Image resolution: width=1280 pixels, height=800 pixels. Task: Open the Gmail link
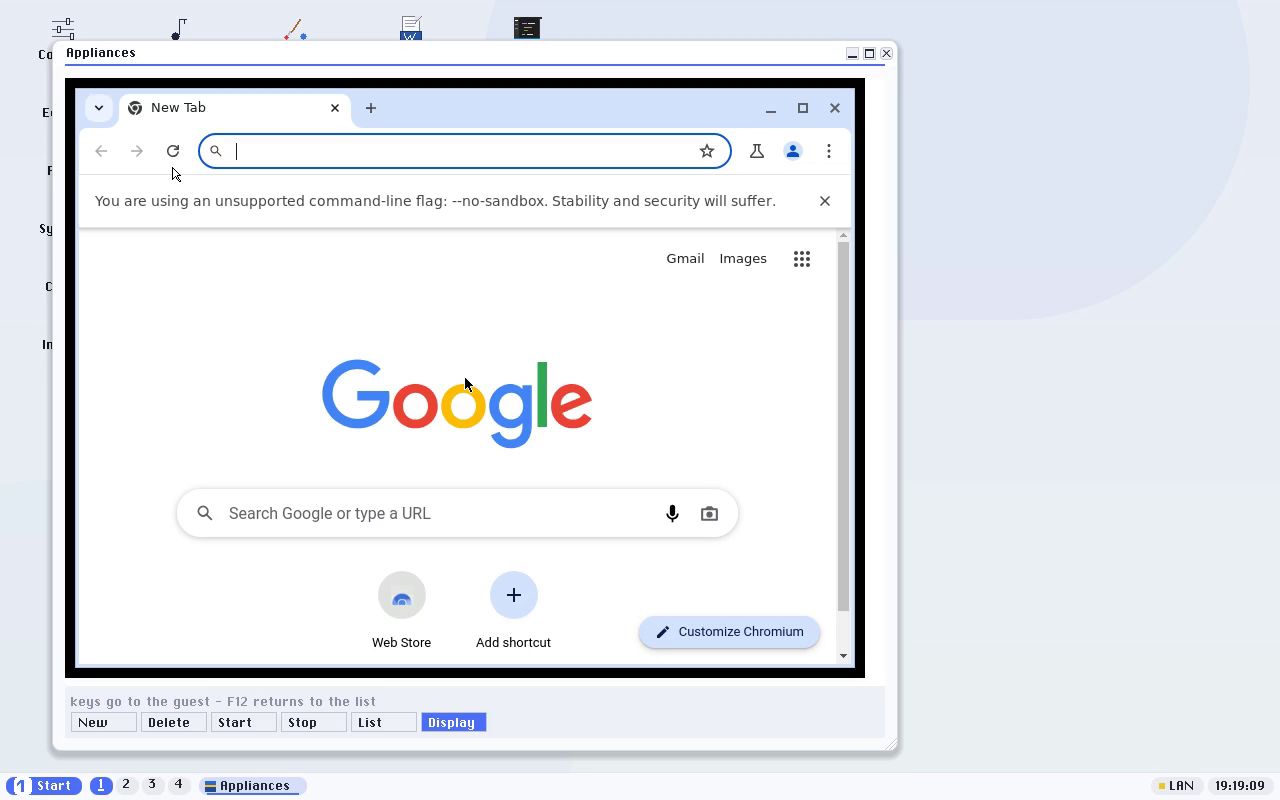pyautogui.click(x=685, y=259)
